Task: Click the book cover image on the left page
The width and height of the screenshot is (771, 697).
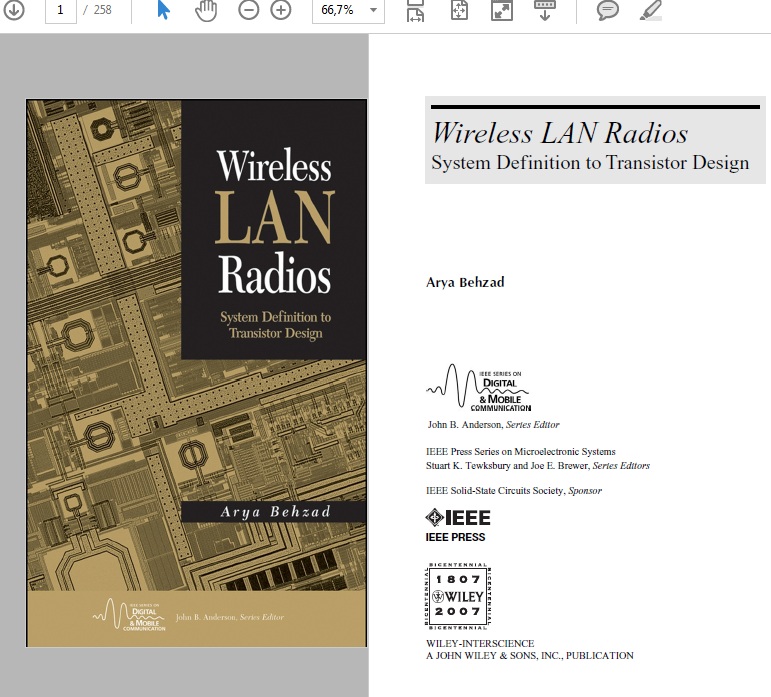Action: (196, 372)
